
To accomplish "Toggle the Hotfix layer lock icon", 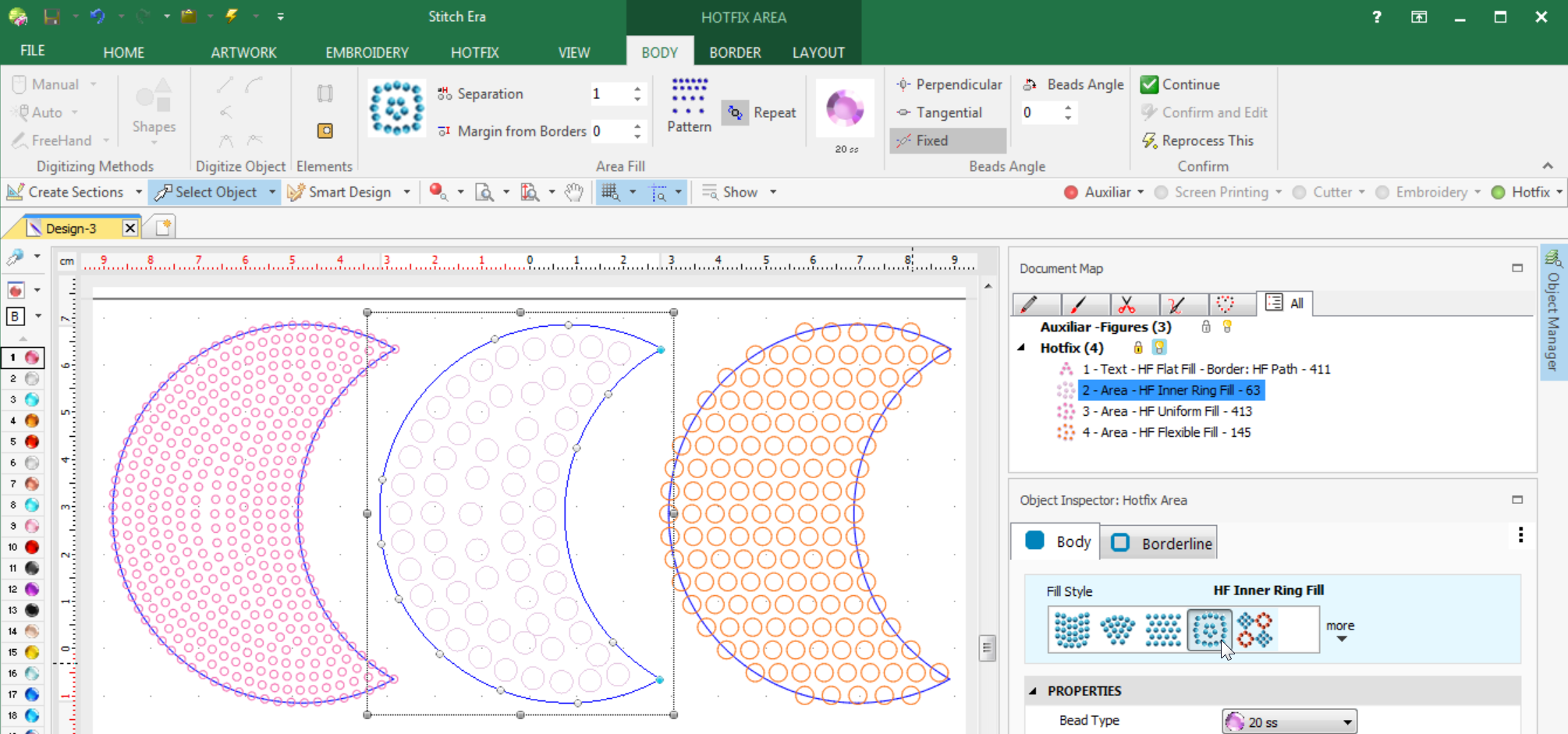I will click(1138, 348).
